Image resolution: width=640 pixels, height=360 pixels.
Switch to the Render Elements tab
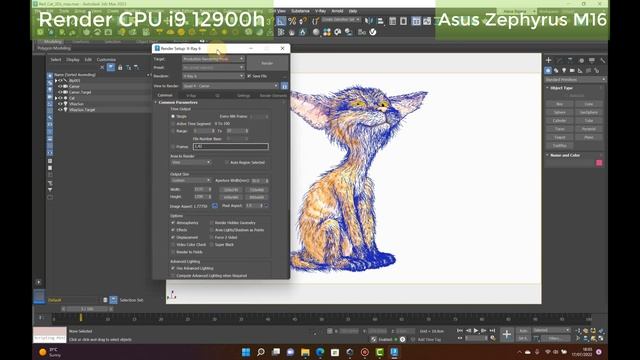coord(273,96)
